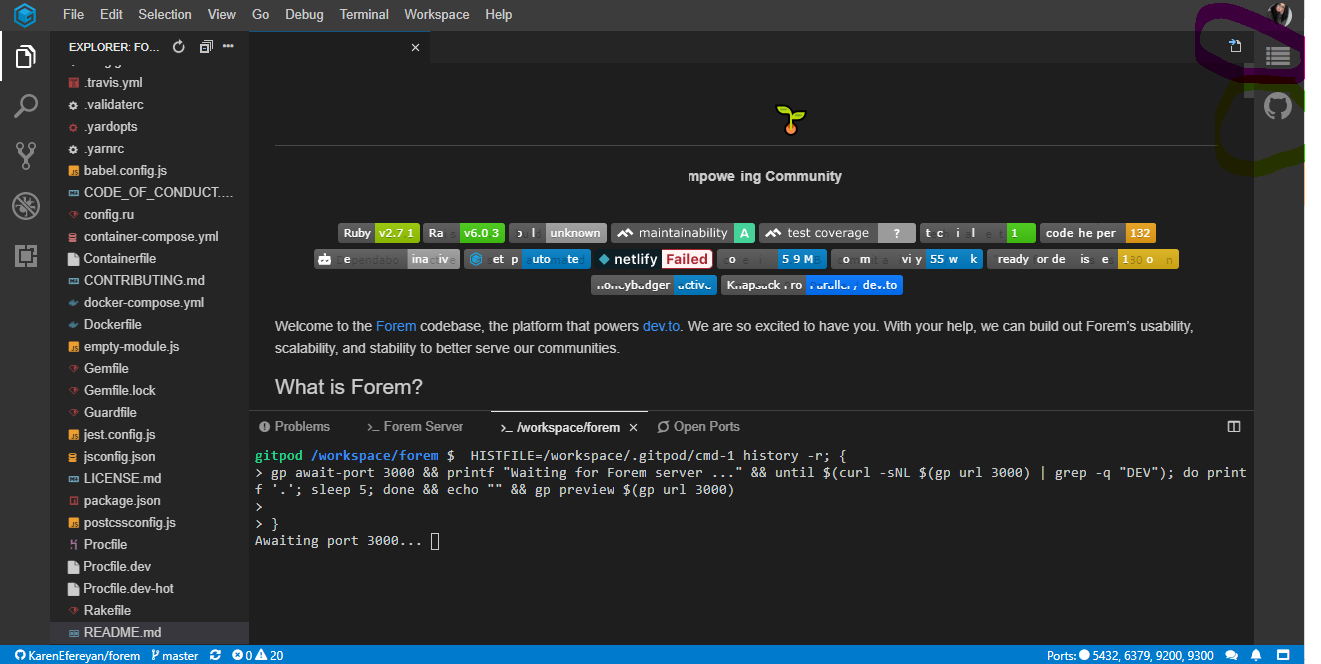1321x664 pixels.
Task: Open the GitHub side panel icon
Action: coord(1278,105)
